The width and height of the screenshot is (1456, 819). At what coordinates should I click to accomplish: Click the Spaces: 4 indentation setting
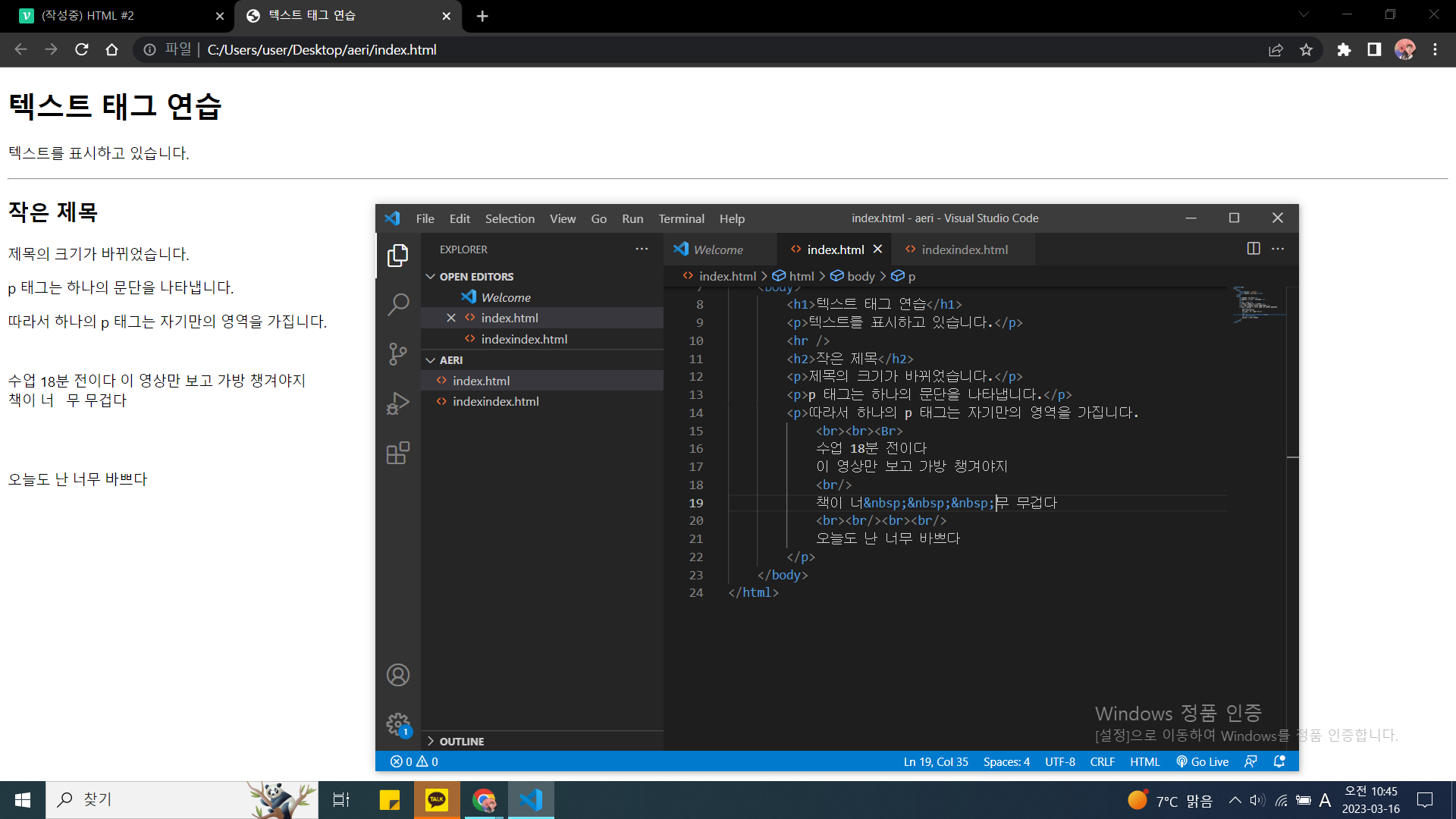click(1006, 761)
